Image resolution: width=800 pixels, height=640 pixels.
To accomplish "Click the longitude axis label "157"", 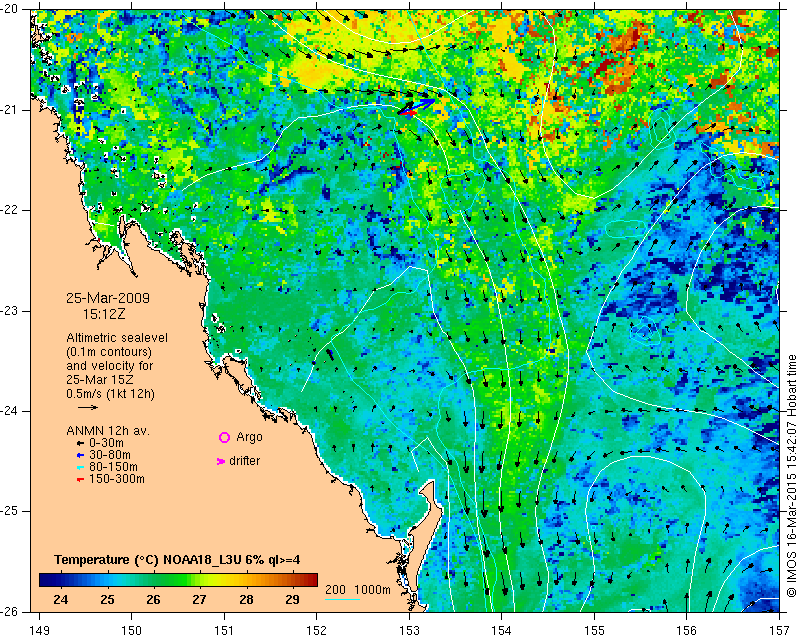I will (780, 630).
